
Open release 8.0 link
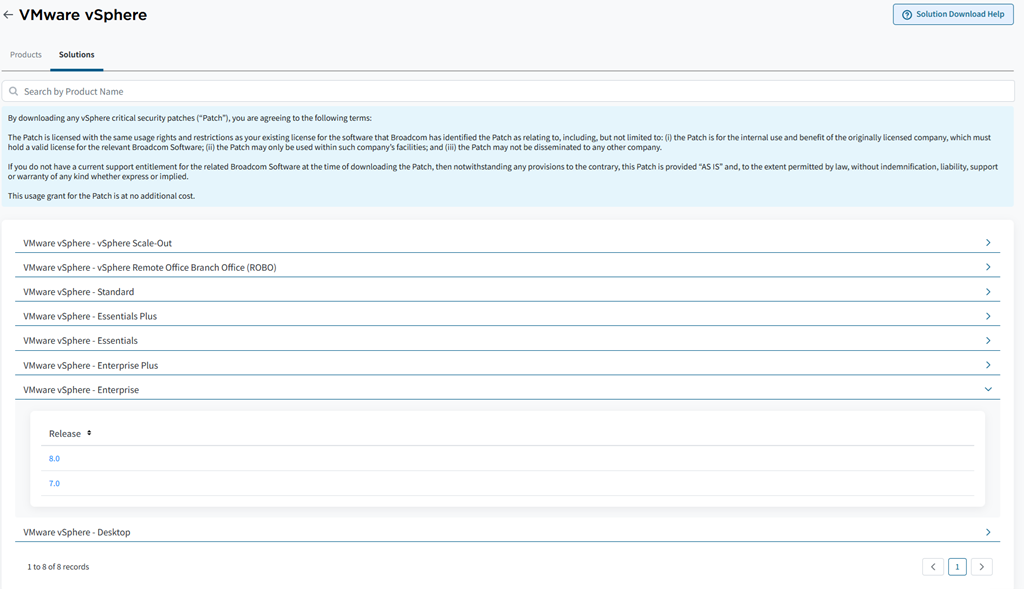coord(54,458)
